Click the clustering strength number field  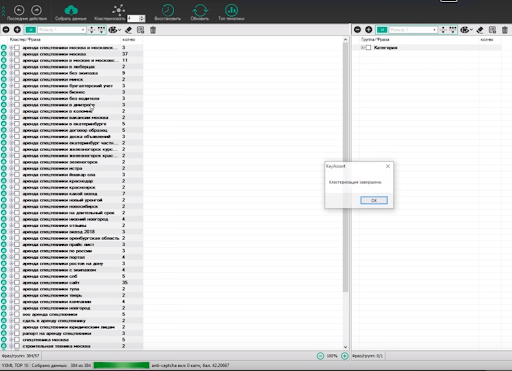point(133,18)
